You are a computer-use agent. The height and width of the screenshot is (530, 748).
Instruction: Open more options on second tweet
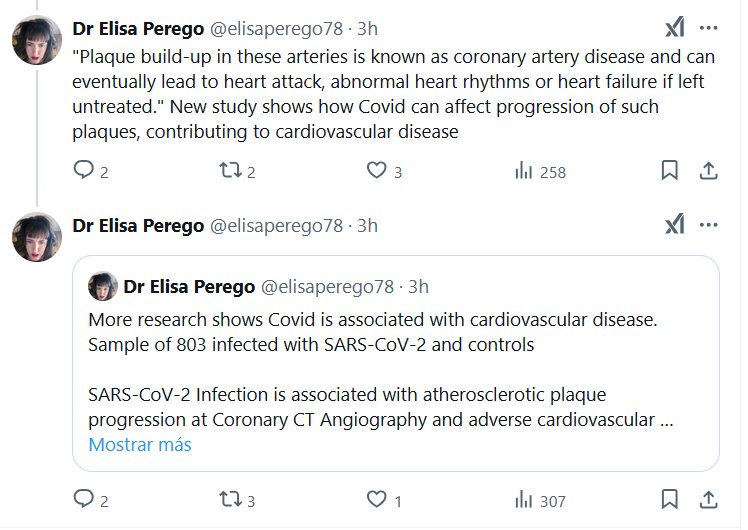tap(708, 225)
